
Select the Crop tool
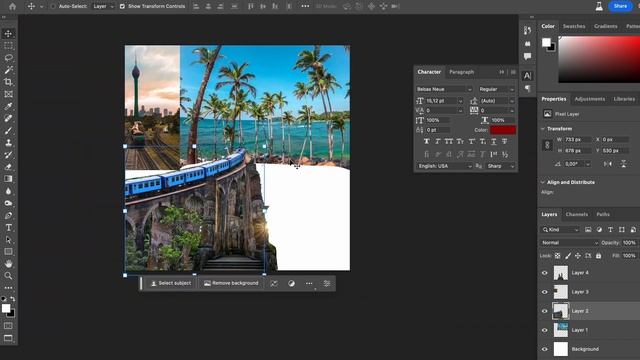pyautogui.click(x=8, y=82)
